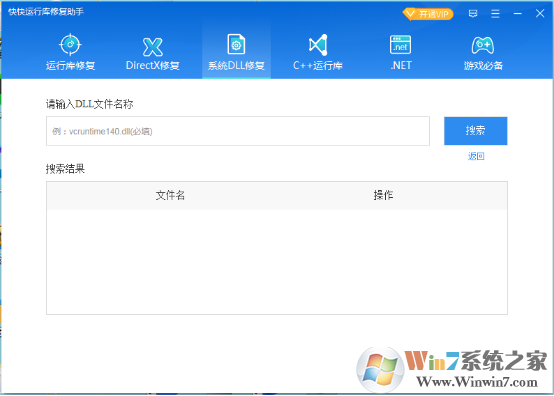Click the 返回 link
554x396 pixels.
[476, 156]
